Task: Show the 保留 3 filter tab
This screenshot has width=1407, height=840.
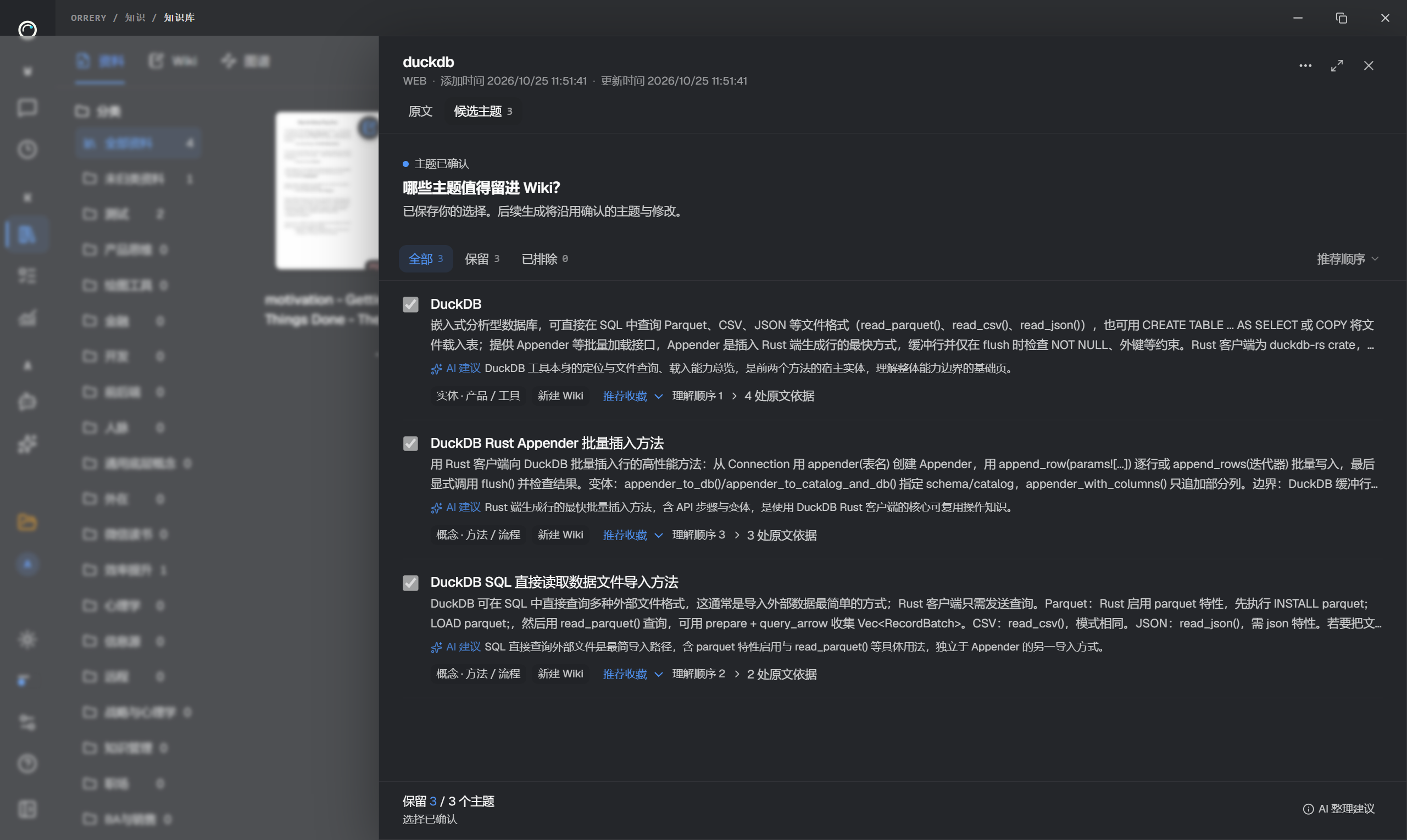Action: pos(482,259)
